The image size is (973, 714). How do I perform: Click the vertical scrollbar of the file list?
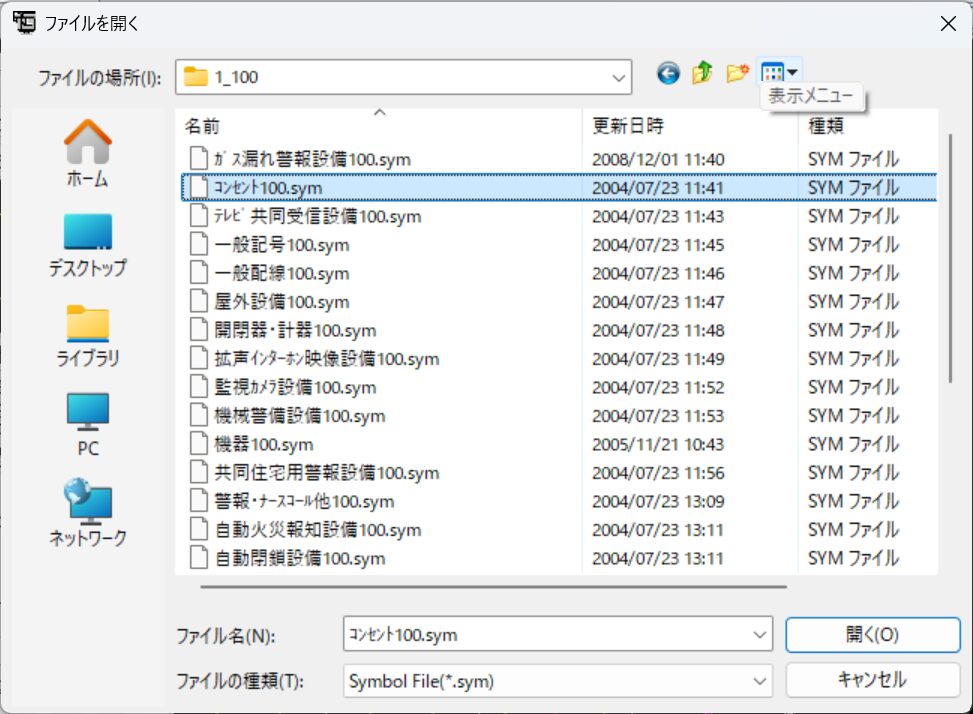pyautogui.click(x=949, y=258)
